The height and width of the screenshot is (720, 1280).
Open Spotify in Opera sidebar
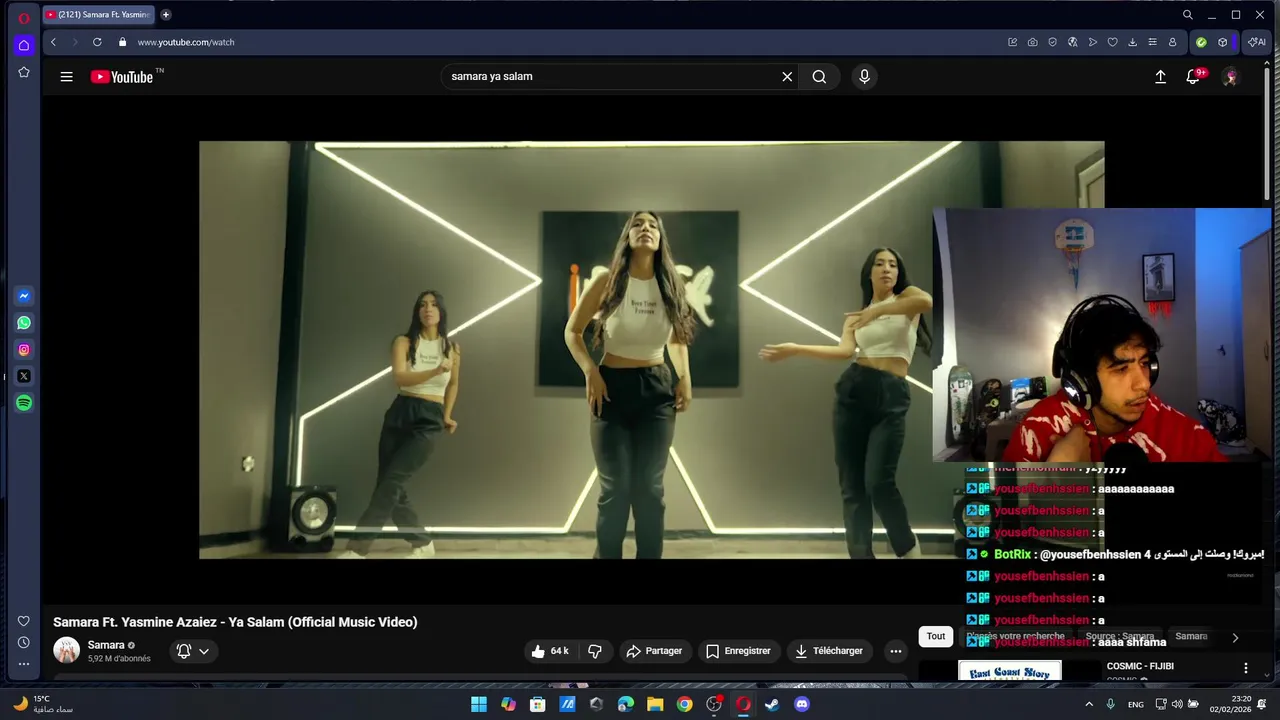tap(24, 403)
